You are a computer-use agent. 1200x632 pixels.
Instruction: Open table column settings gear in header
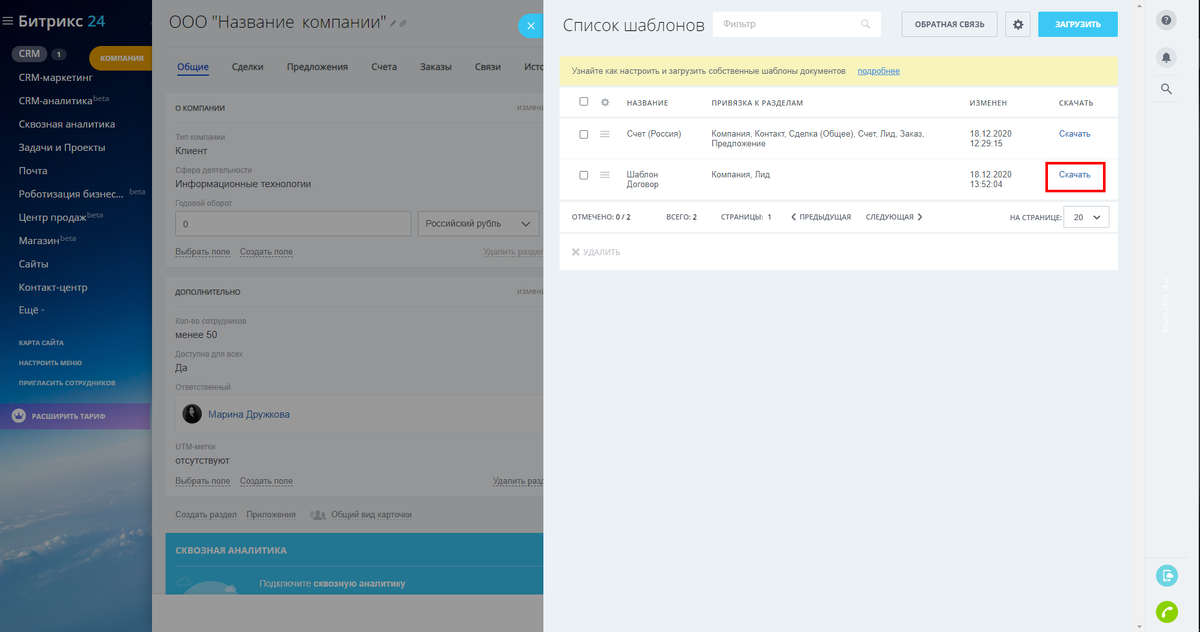(x=605, y=103)
